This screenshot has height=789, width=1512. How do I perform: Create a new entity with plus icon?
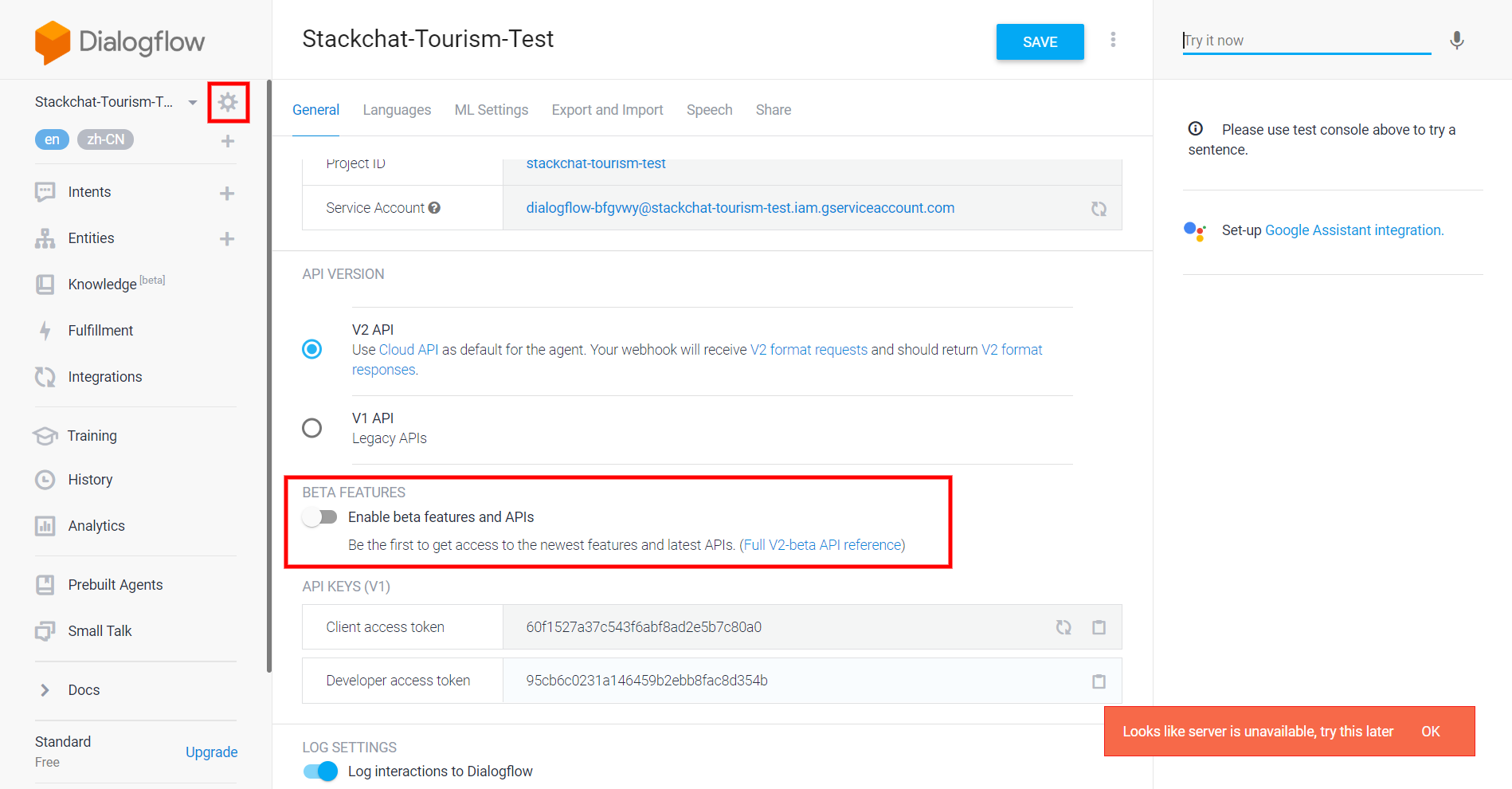point(227,239)
